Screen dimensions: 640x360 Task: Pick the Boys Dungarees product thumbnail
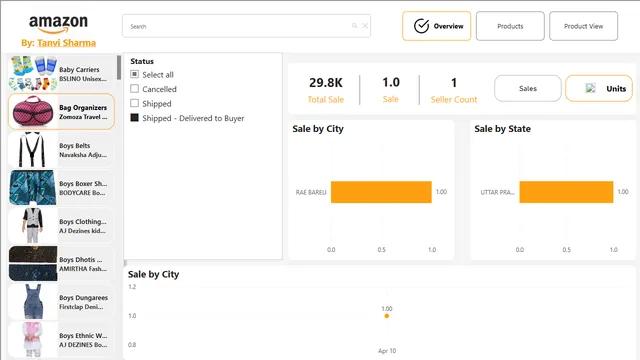(x=33, y=301)
